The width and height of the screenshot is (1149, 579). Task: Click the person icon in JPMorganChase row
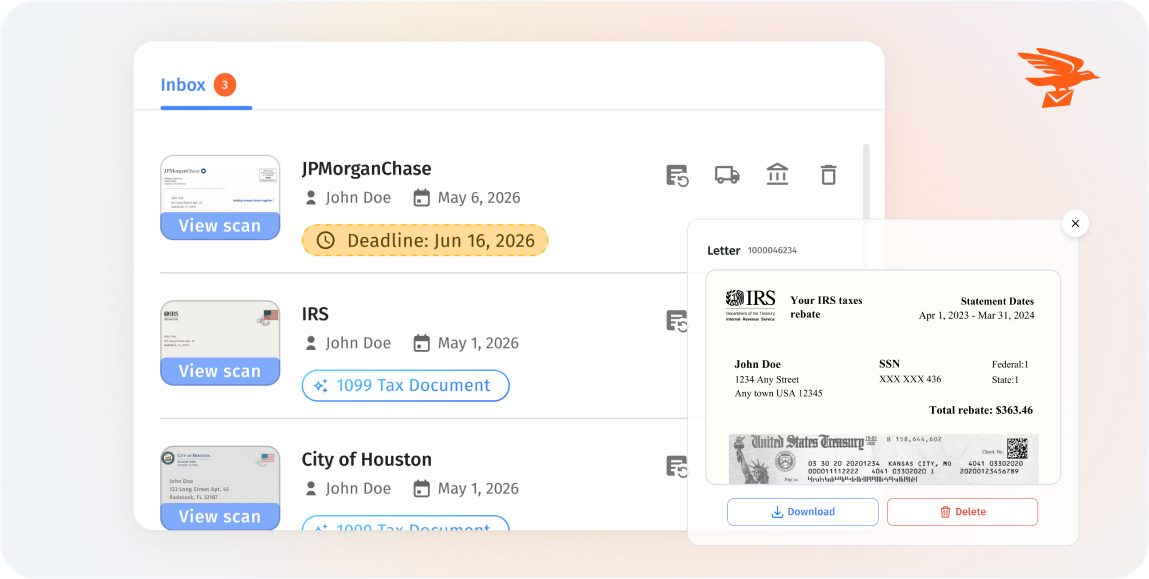click(311, 198)
